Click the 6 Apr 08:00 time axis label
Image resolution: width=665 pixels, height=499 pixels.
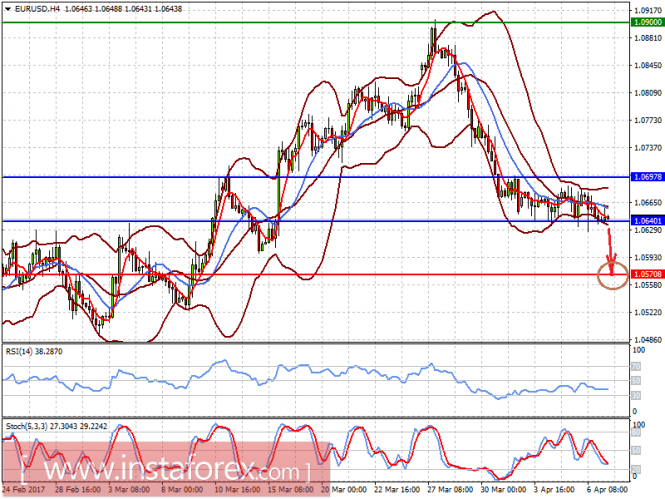point(607,489)
